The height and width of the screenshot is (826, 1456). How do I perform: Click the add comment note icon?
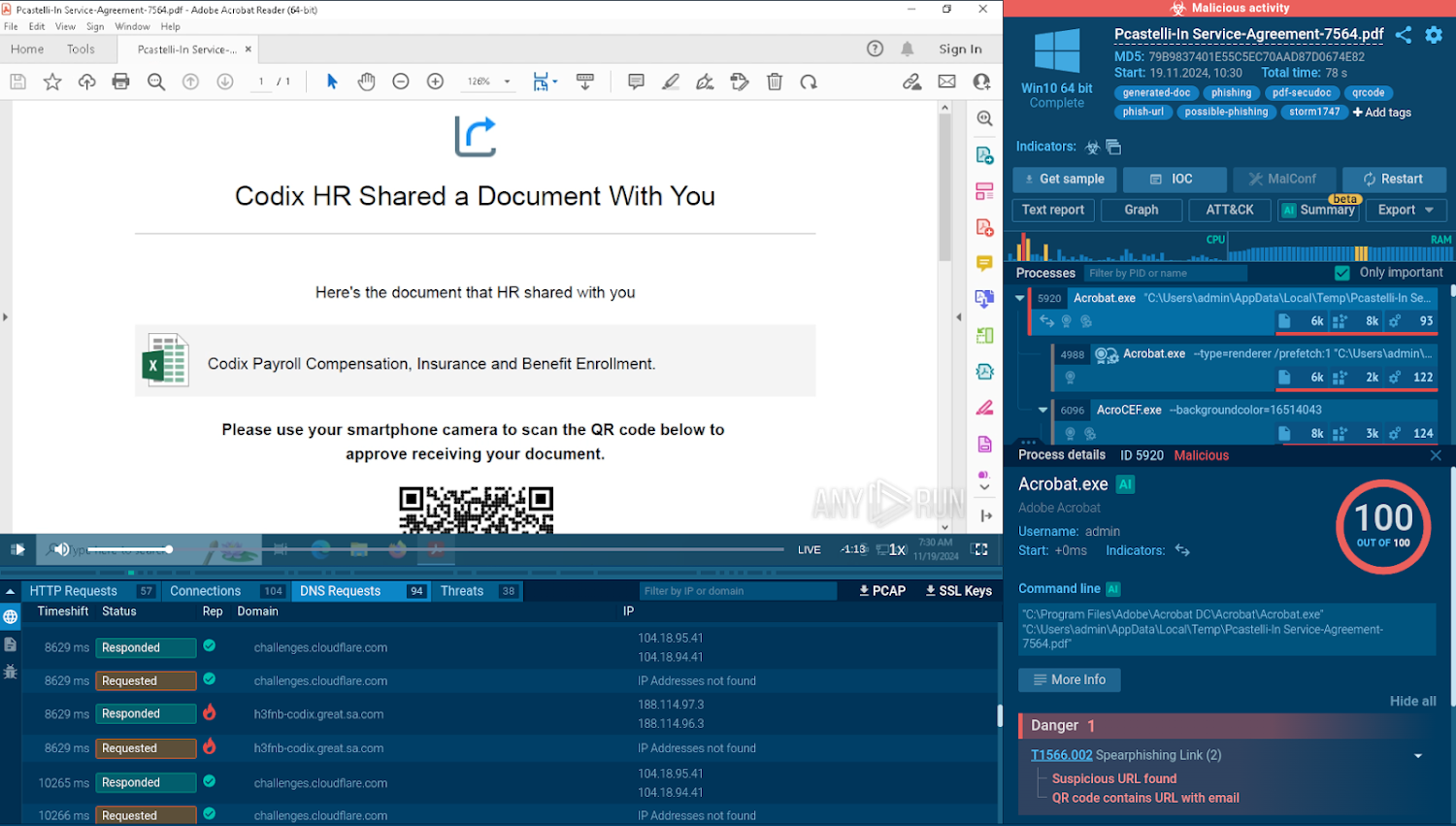(x=636, y=82)
